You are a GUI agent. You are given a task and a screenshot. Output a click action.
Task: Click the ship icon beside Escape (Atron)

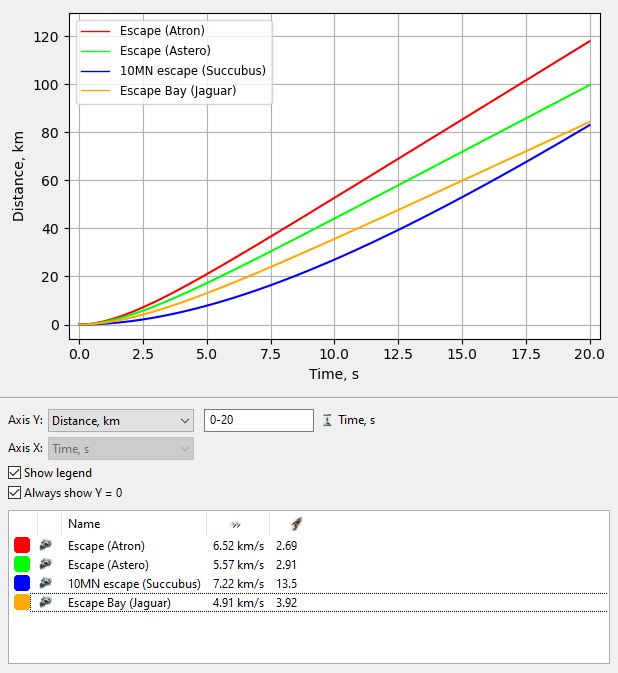point(46,546)
